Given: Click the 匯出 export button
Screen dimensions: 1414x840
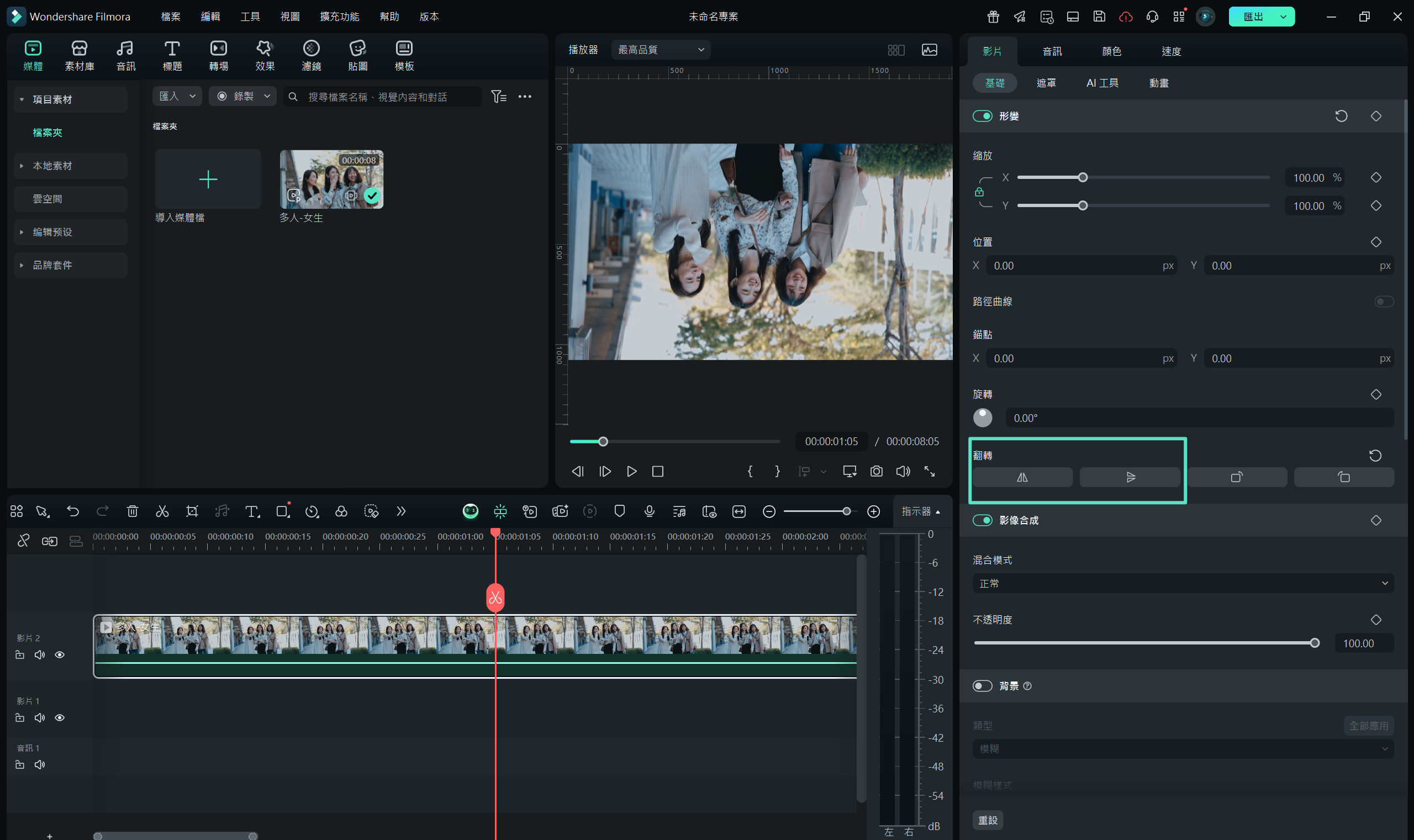Looking at the screenshot, I should coord(1253,17).
